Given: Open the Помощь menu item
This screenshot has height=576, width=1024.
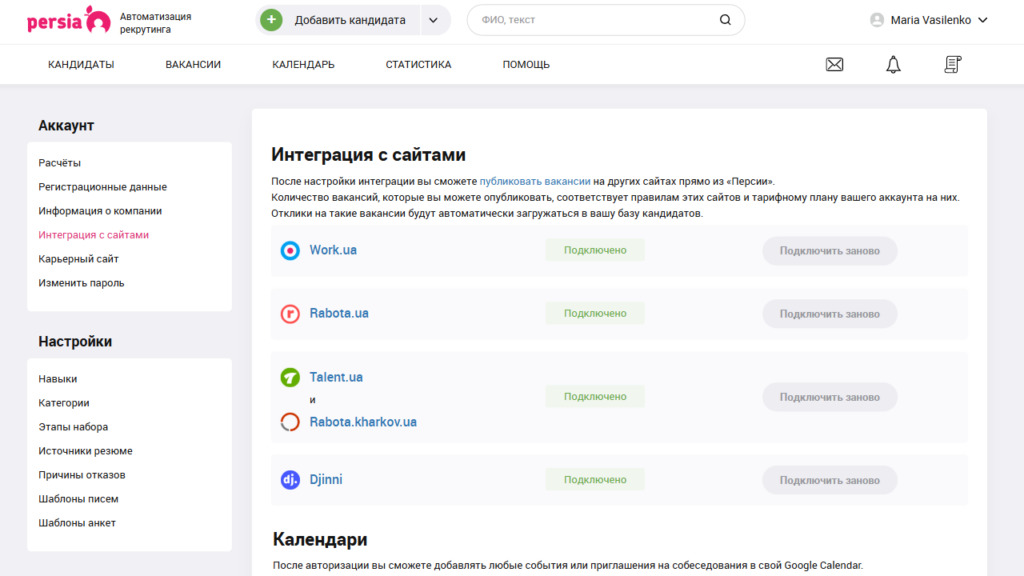Looking at the screenshot, I should [526, 65].
